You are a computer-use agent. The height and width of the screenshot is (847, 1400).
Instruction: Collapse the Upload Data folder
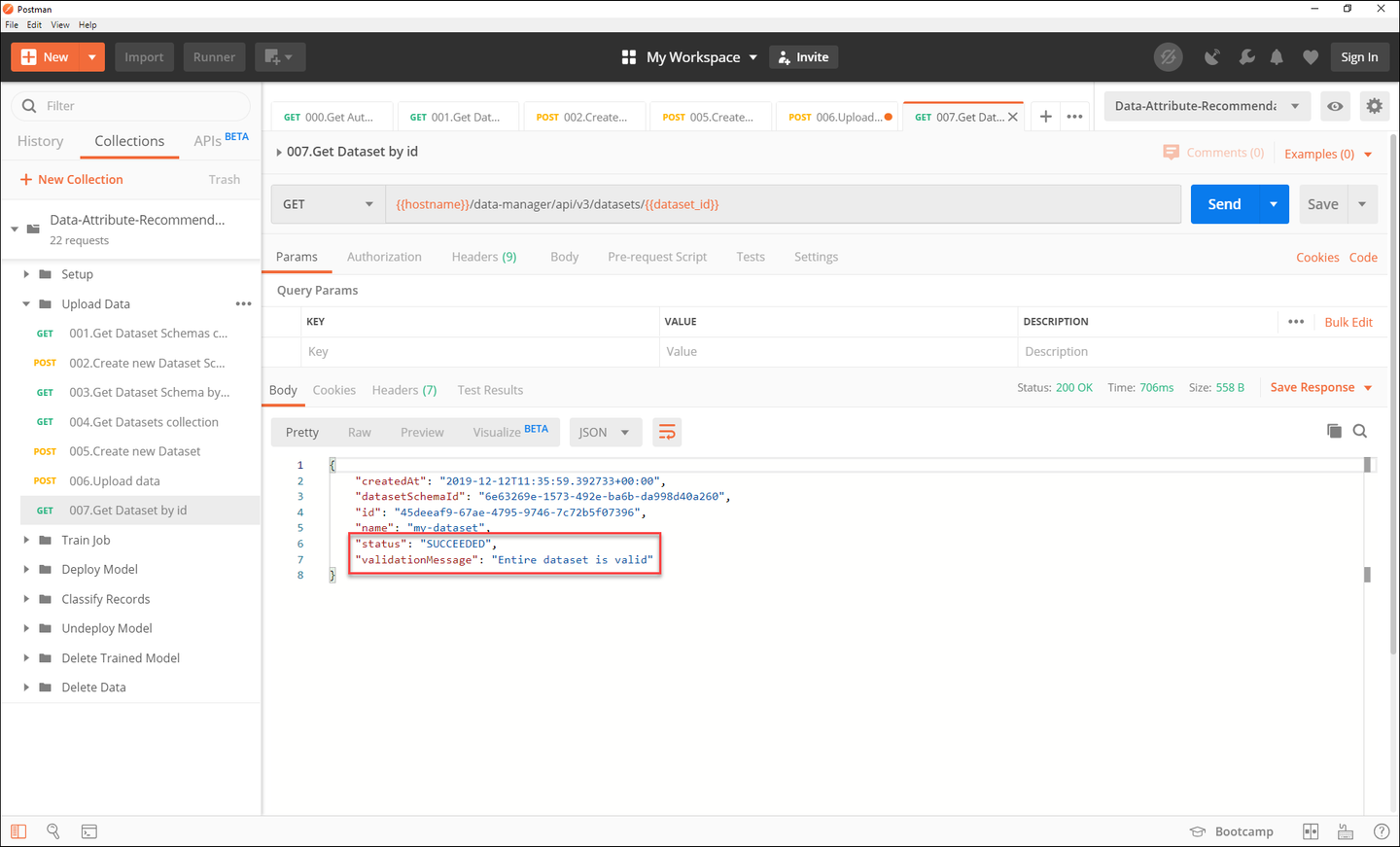[x=26, y=303]
